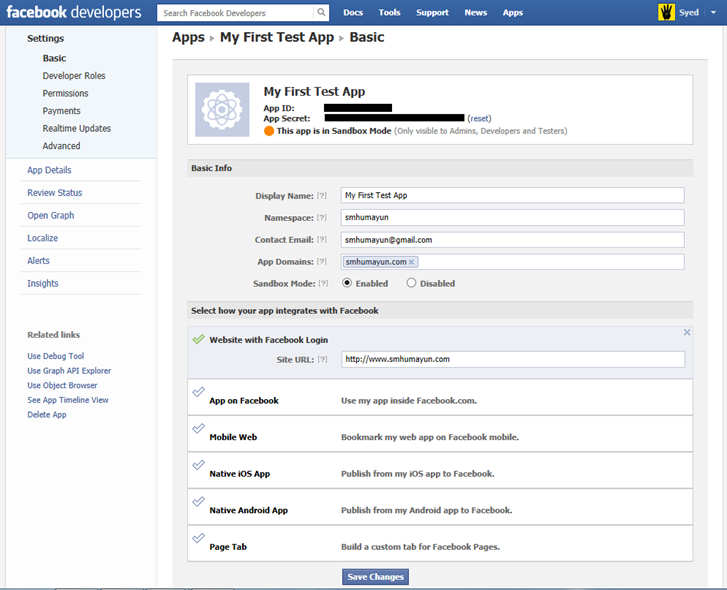The height and width of the screenshot is (590, 727).
Task: Click the App Secret reset link
Action: [x=479, y=119]
